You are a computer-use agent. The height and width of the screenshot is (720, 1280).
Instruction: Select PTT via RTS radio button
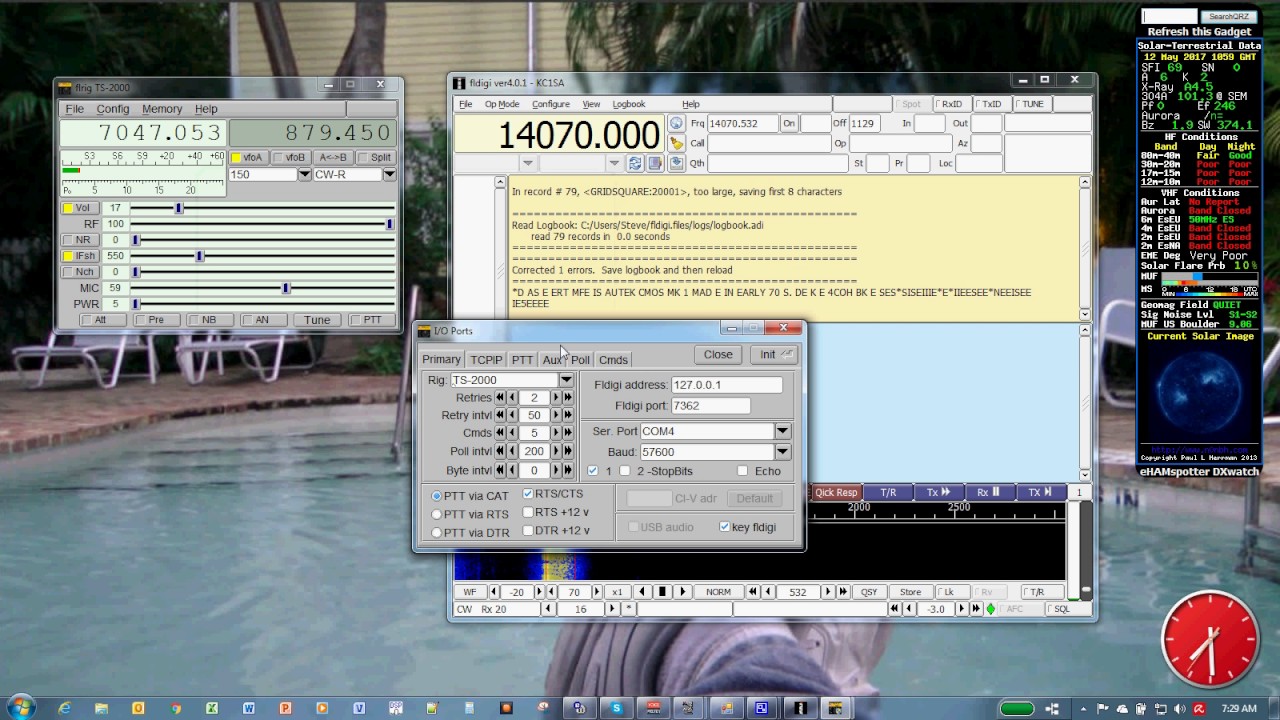point(437,514)
